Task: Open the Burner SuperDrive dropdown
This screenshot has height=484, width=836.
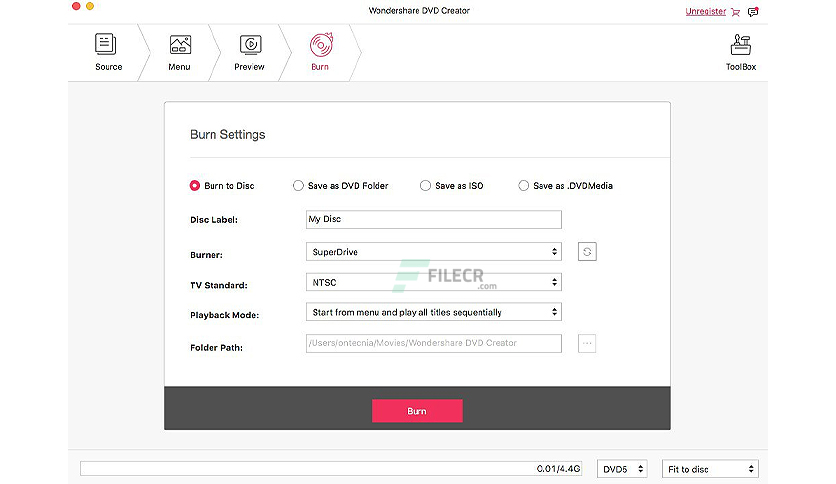Action: 433,252
